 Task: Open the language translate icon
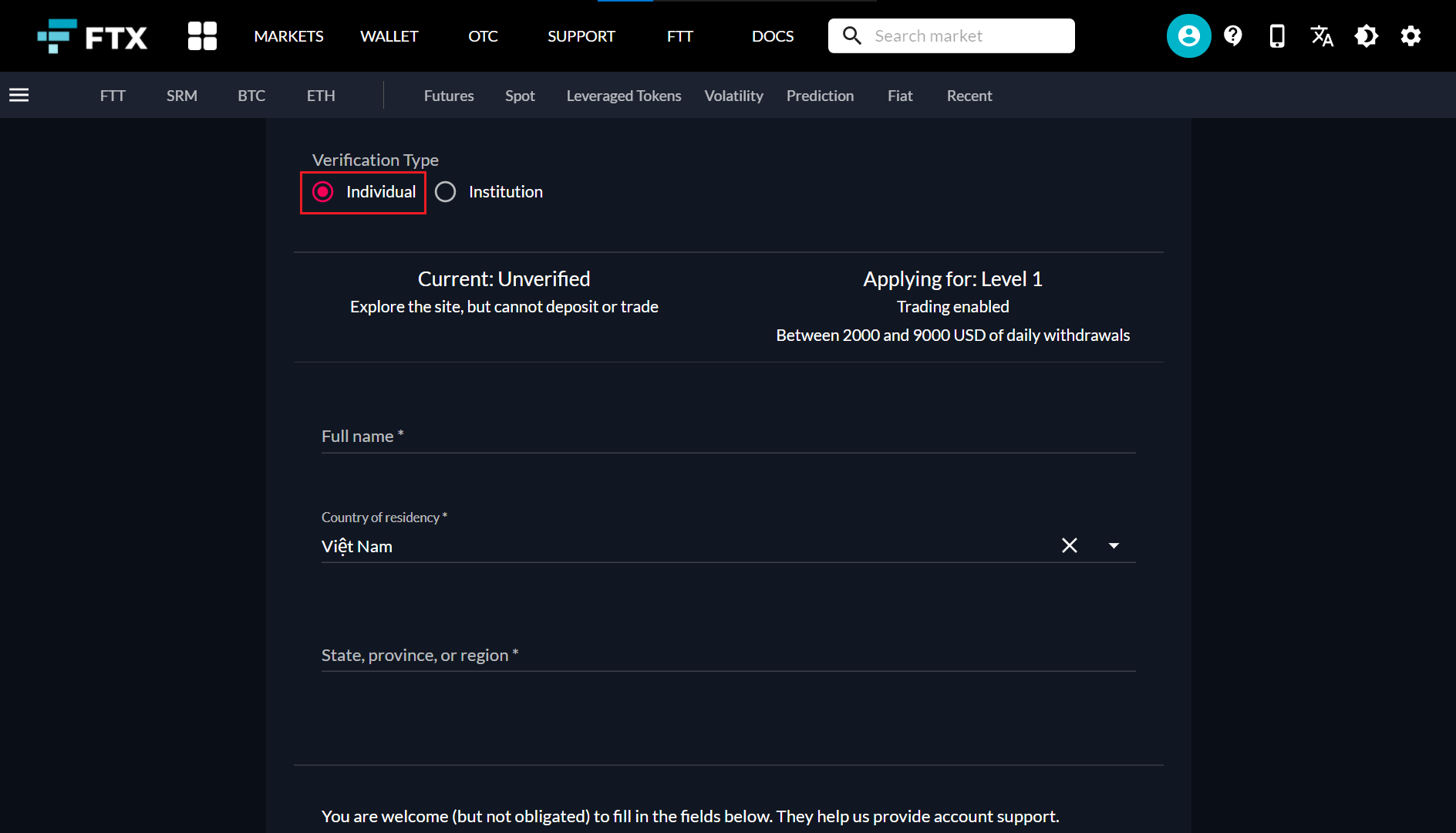pos(1322,36)
